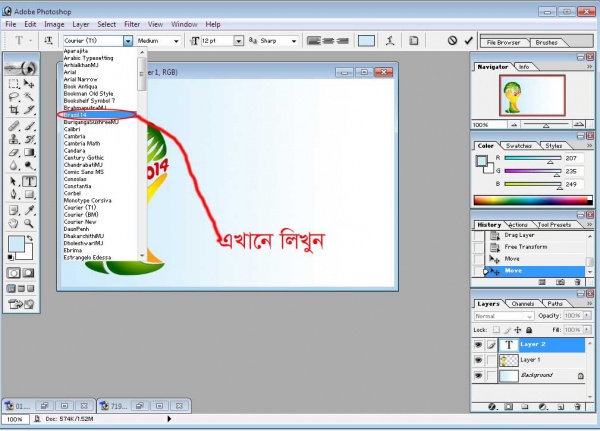
Task: Hide Layer 1 visibility eye
Action: pos(478,360)
